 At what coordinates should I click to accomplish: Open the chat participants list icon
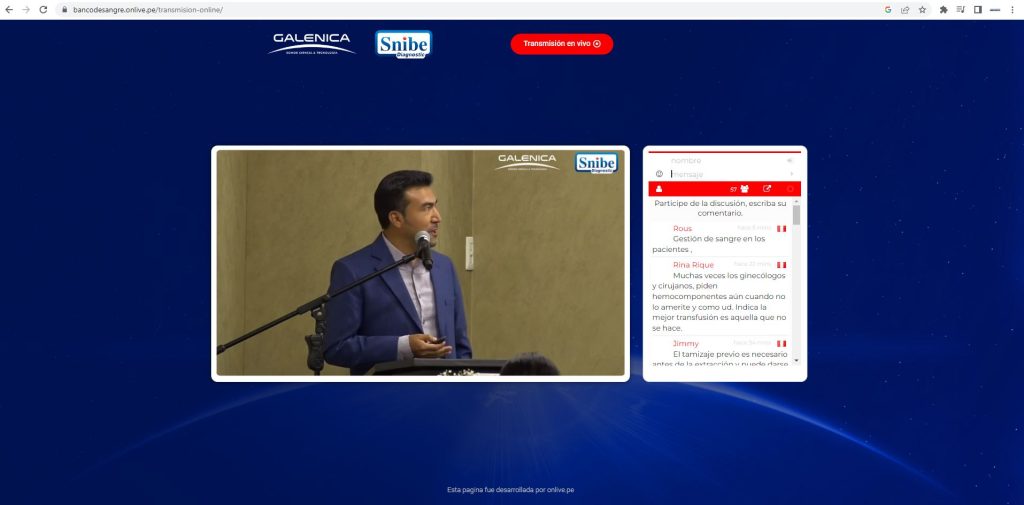coord(744,189)
